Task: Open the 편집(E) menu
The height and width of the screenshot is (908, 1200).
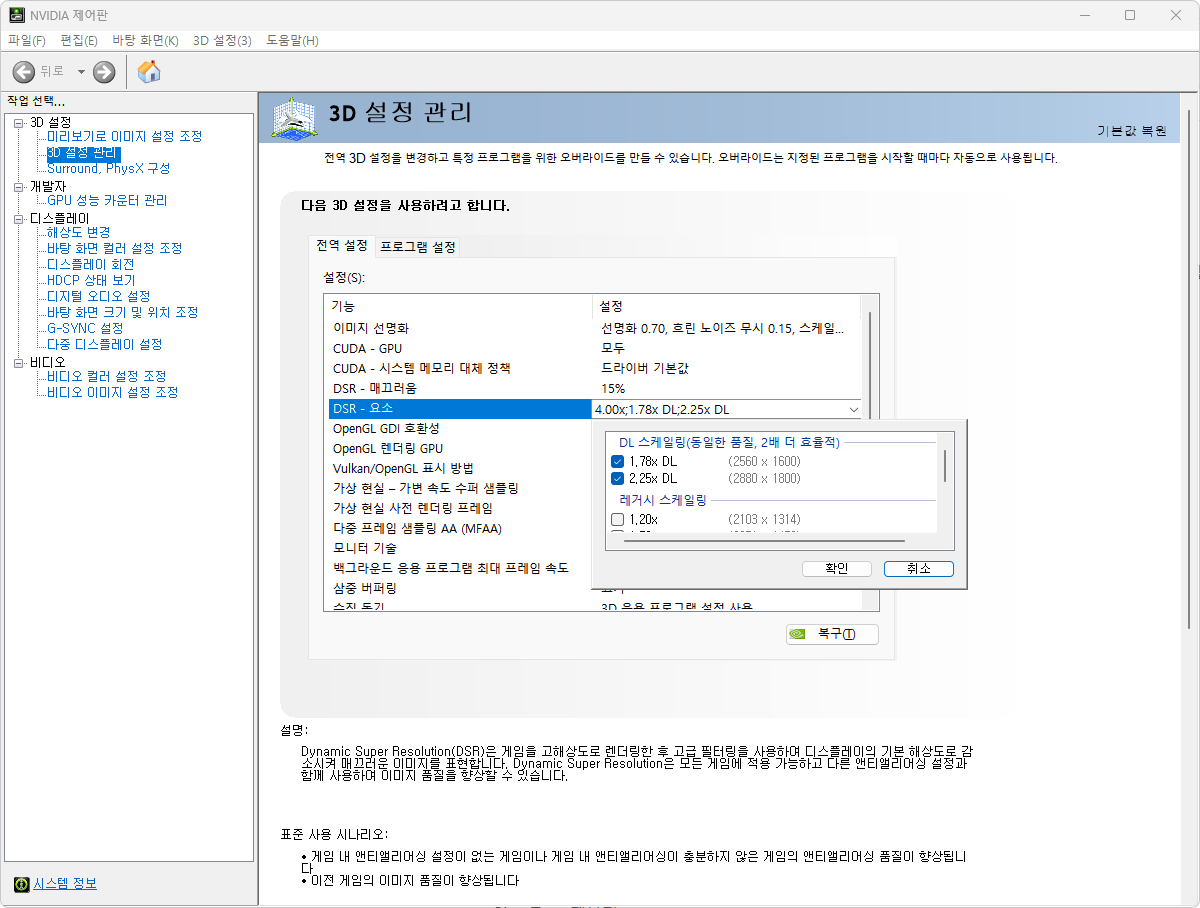Action: [79, 40]
